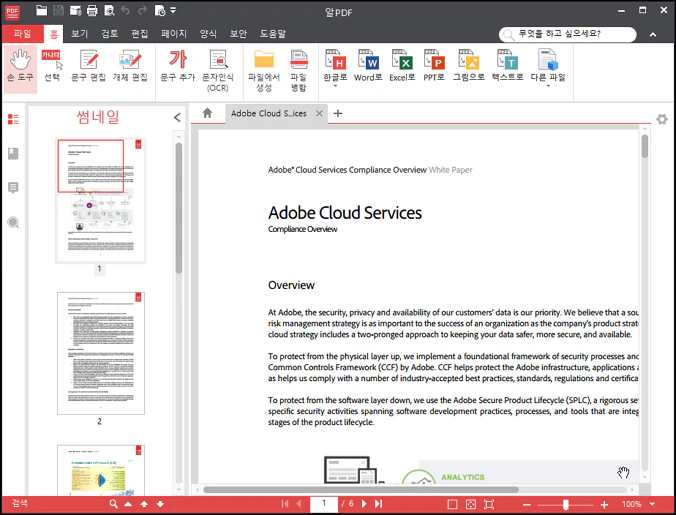Screen dimensions: 676x515
Task: Click the add text (문구 추가) tool
Action: 178,66
